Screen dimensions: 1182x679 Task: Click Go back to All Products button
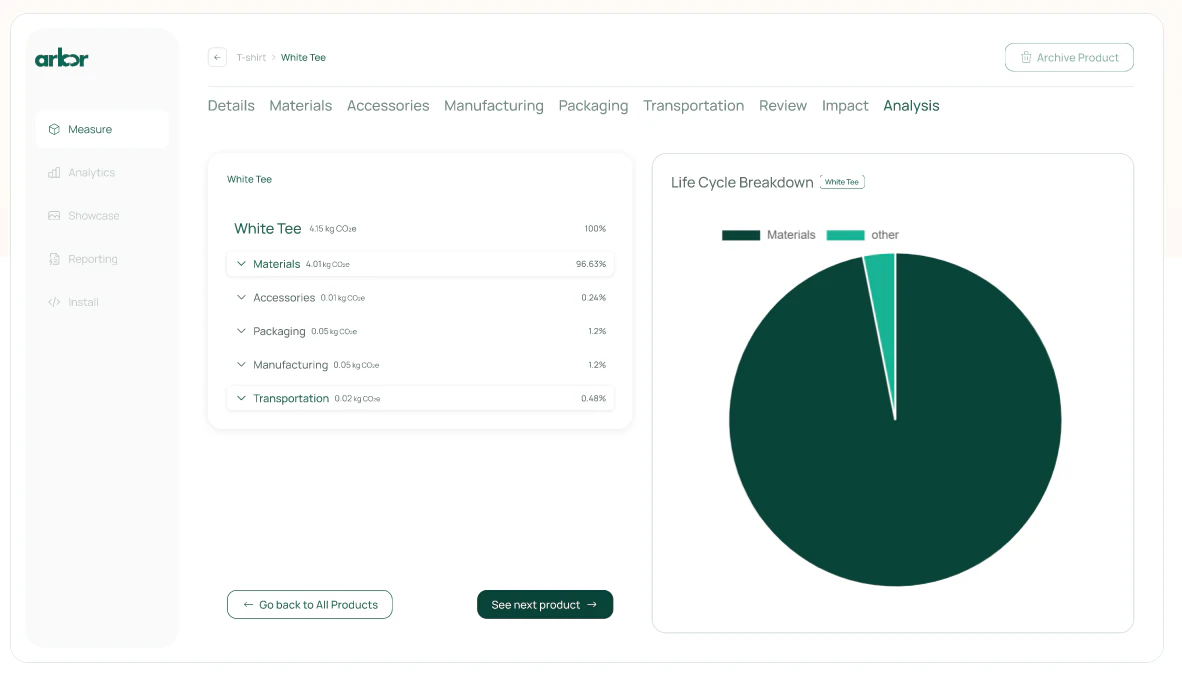(310, 605)
